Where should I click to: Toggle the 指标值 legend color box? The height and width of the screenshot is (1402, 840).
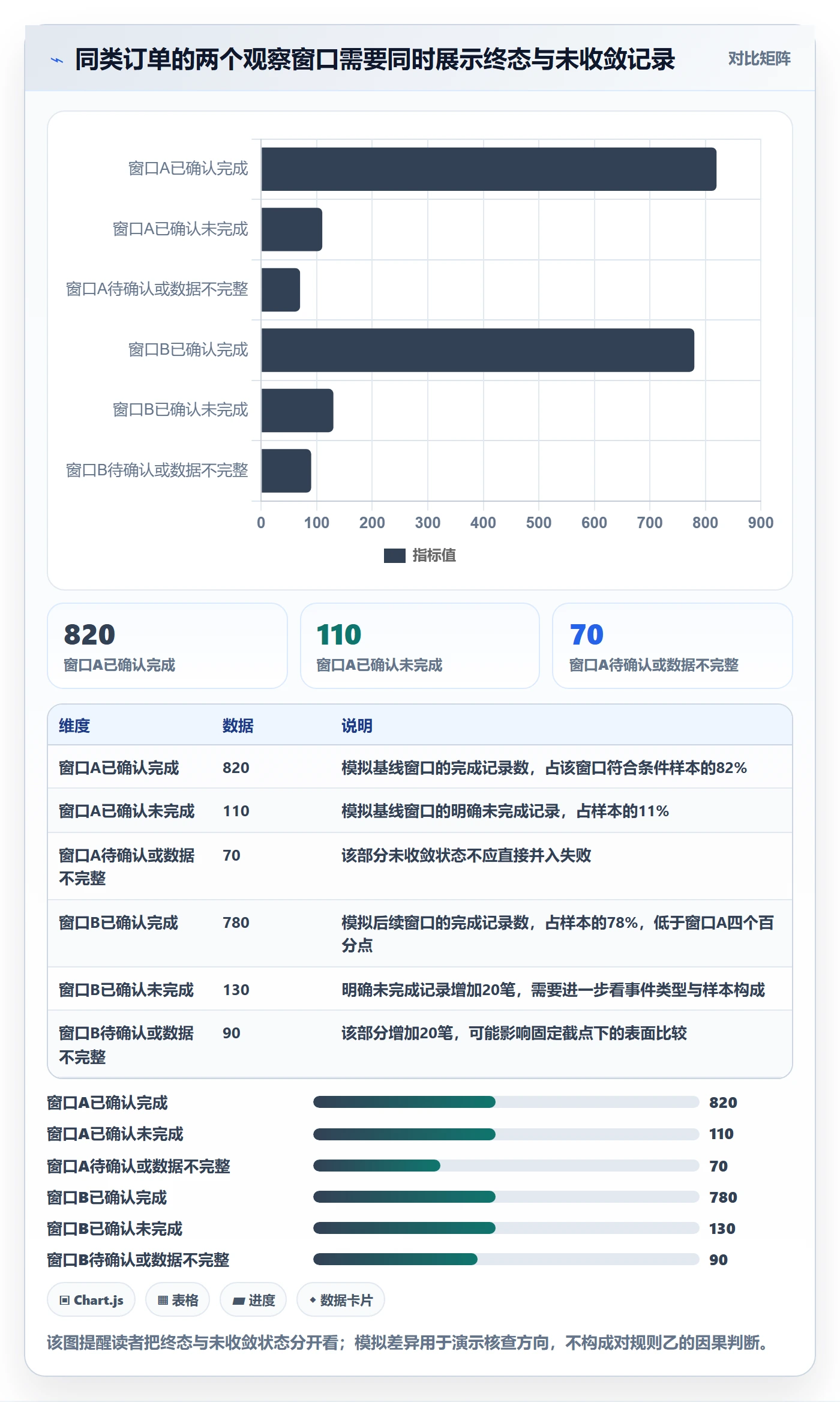coord(394,556)
